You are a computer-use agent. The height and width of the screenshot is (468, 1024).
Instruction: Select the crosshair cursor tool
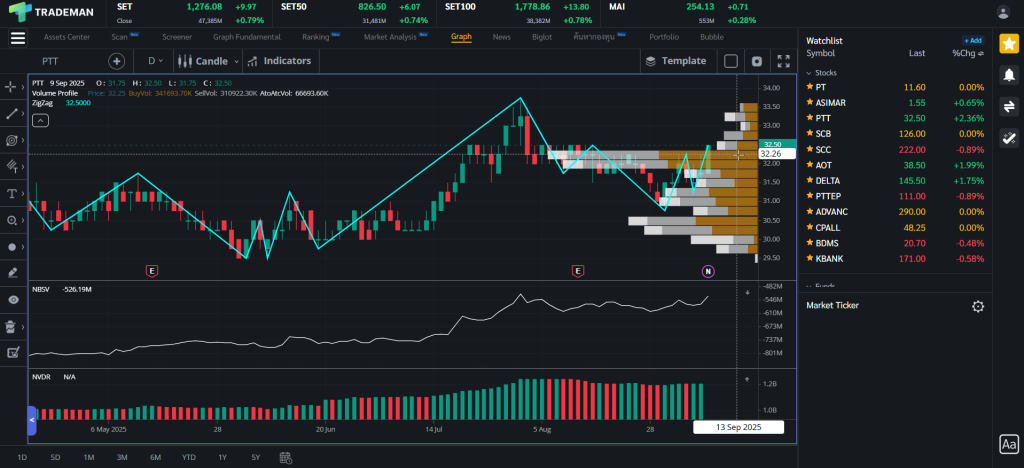[13, 87]
